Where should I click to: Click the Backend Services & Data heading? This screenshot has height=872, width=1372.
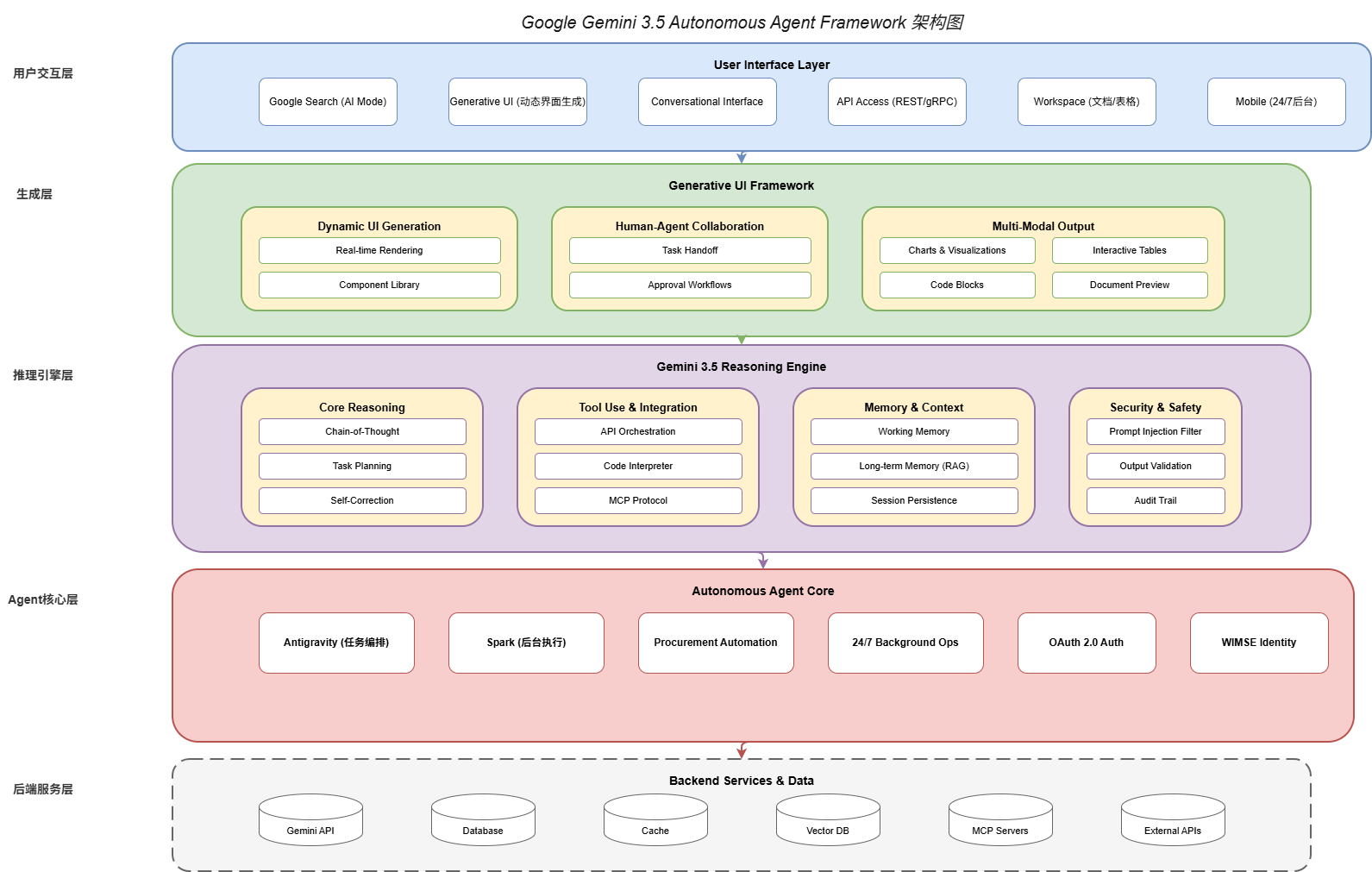click(742, 781)
